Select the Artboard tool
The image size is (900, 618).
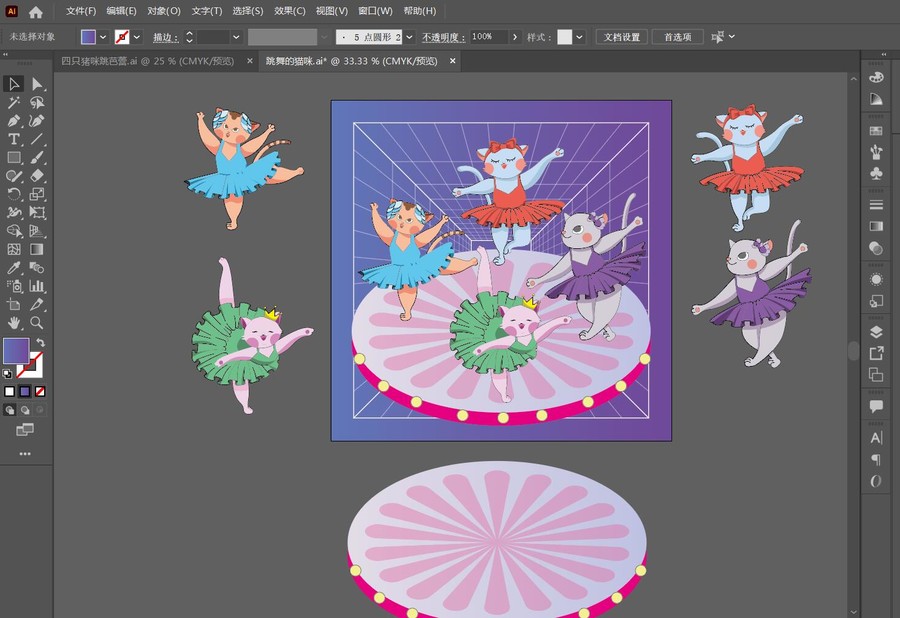[x=14, y=305]
